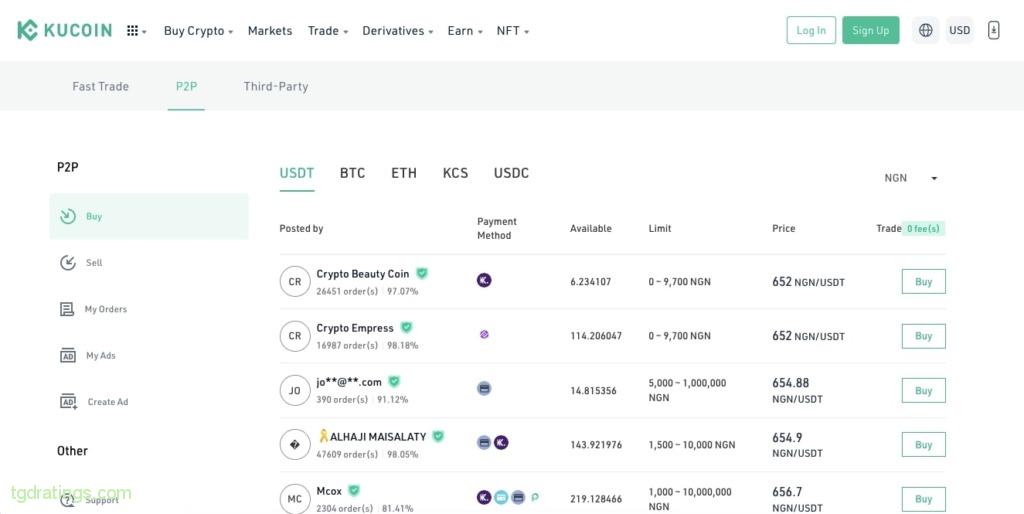The width and height of the screenshot is (1024, 514).
Task: Open the NGN currency dropdown
Action: point(911,178)
